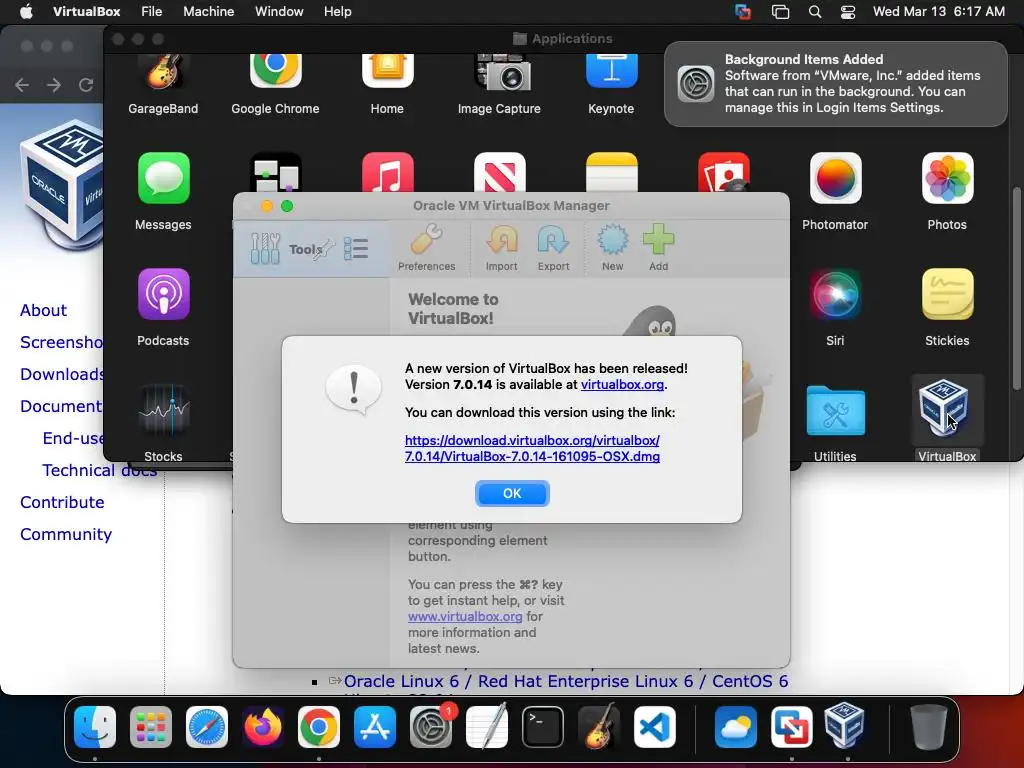
Task: Open the Help menu
Action: pyautogui.click(x=338, y=12)
